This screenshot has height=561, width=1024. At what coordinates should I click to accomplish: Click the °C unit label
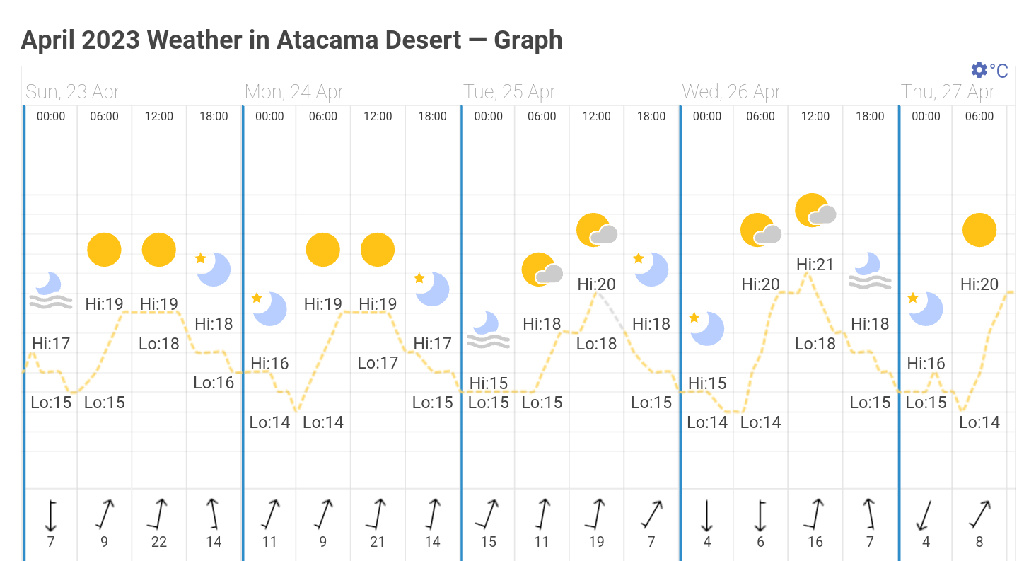[999, 71]
